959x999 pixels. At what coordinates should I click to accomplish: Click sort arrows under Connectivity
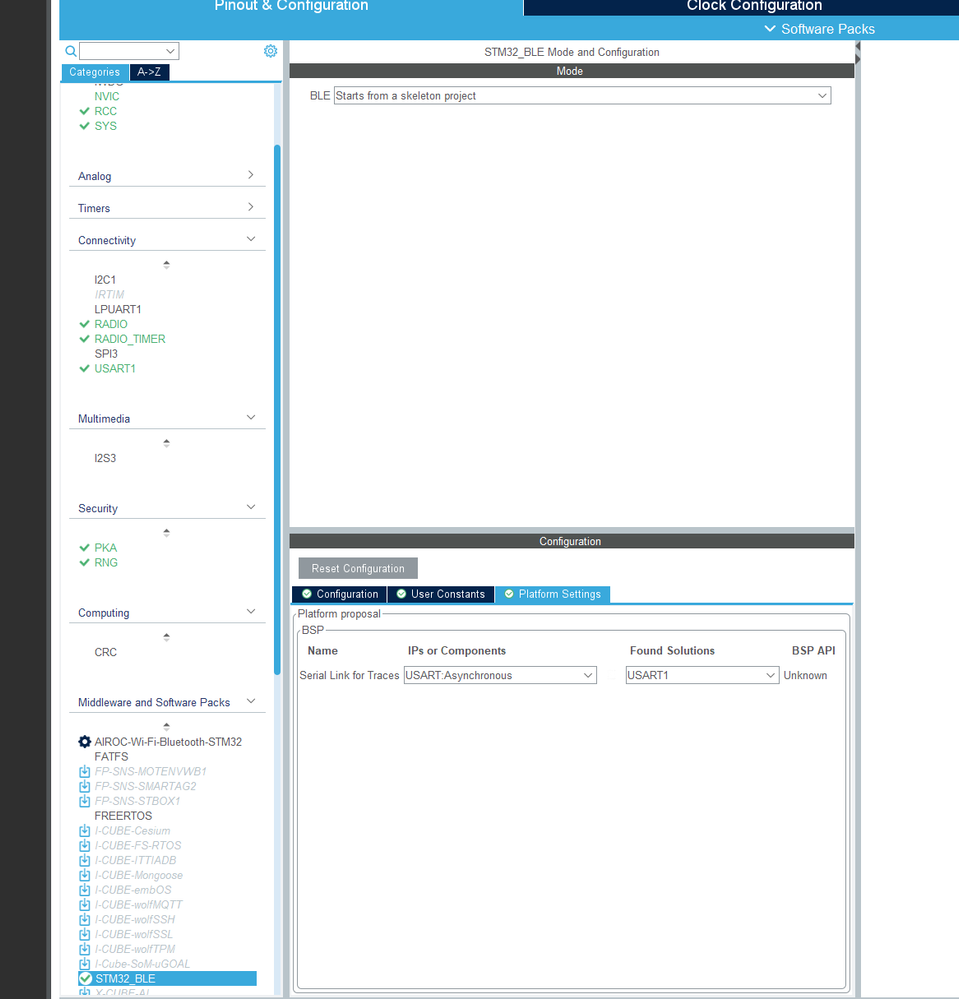coord(166,264)
